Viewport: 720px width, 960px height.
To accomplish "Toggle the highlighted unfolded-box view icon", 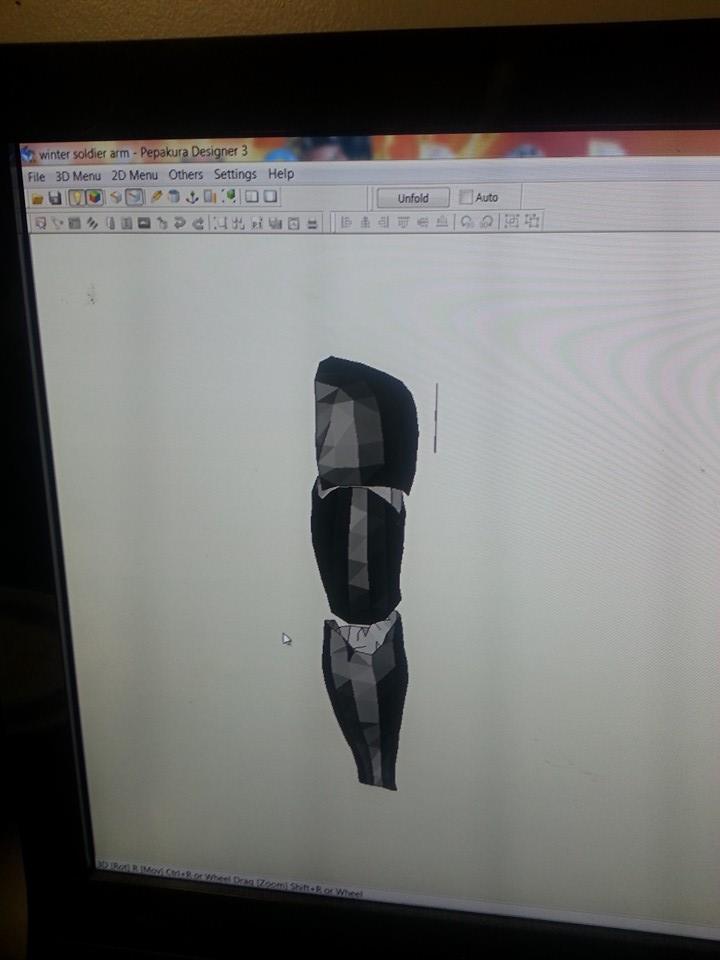I will coord(134,197).
